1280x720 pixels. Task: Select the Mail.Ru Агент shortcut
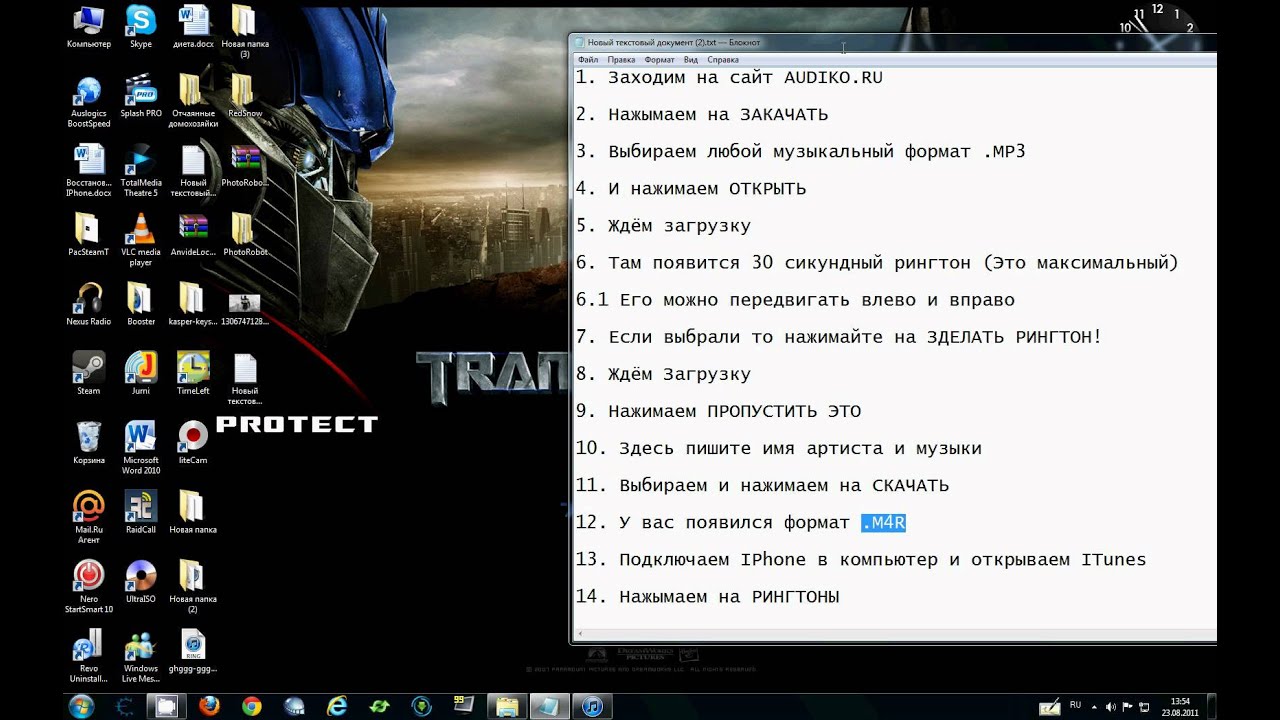[x=89, y=517]
